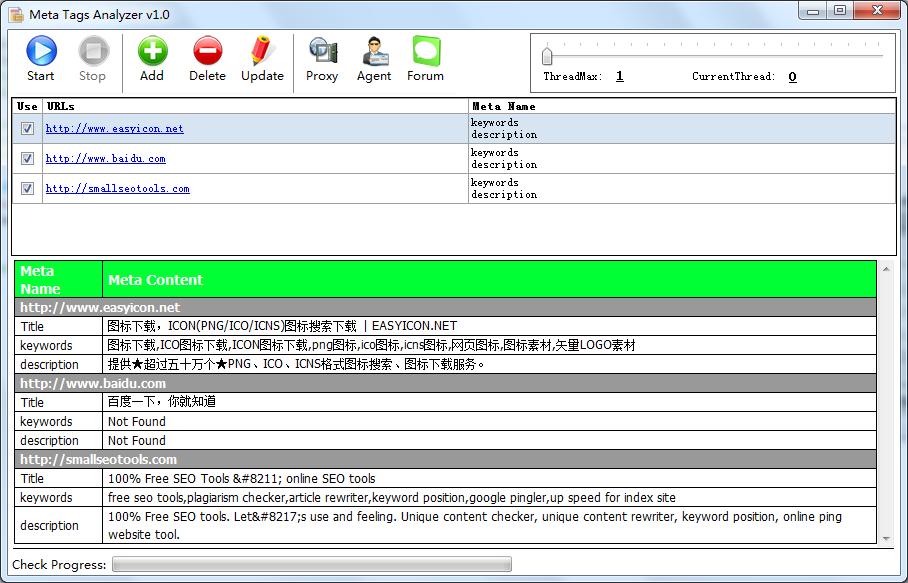Click the Meta Name column header
The height and width of the screenshot is (583, 908).
pos(682,106)
